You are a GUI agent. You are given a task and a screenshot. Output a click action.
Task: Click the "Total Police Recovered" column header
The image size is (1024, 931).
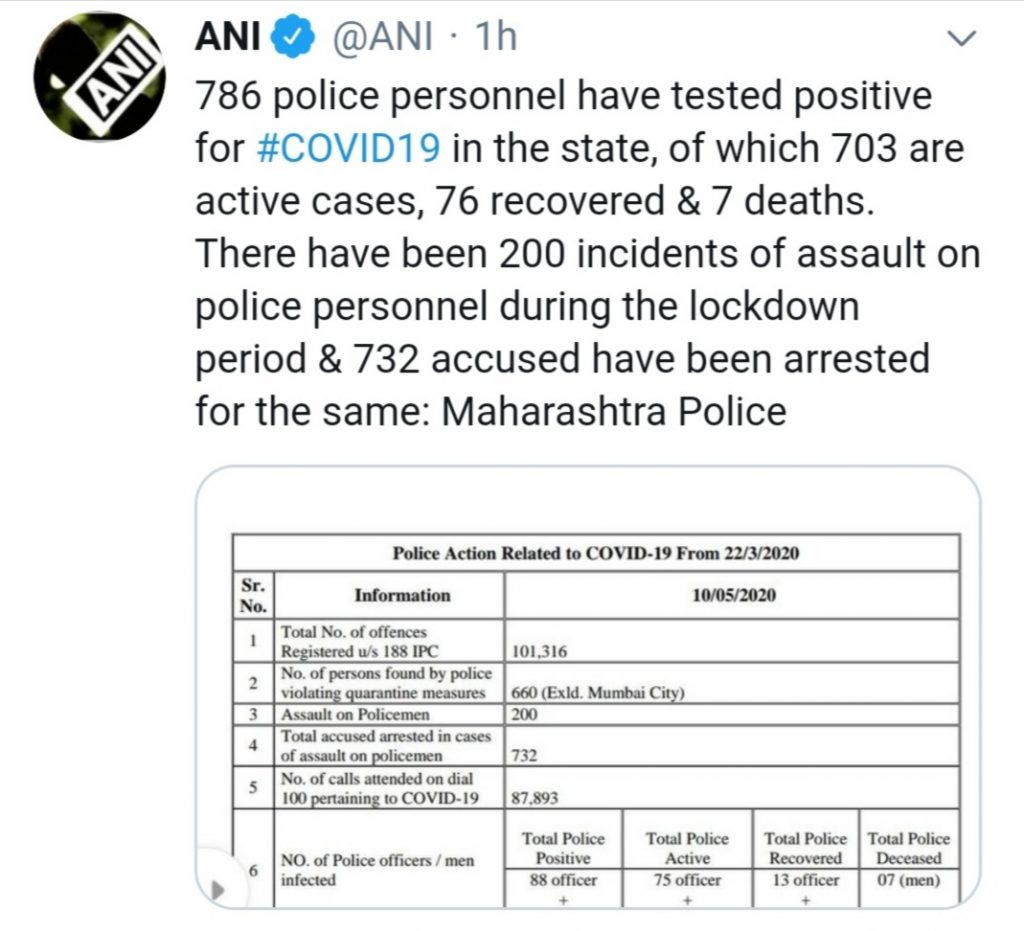(x=805, y=848)
